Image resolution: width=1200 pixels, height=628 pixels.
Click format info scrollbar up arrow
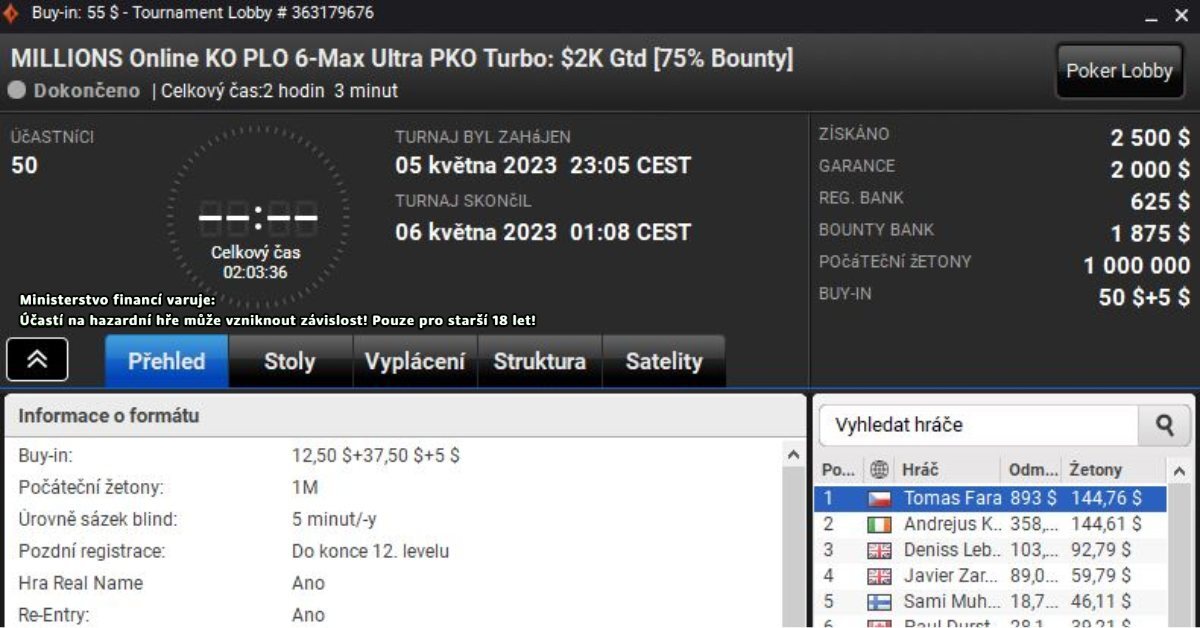(x=794, y=455)
